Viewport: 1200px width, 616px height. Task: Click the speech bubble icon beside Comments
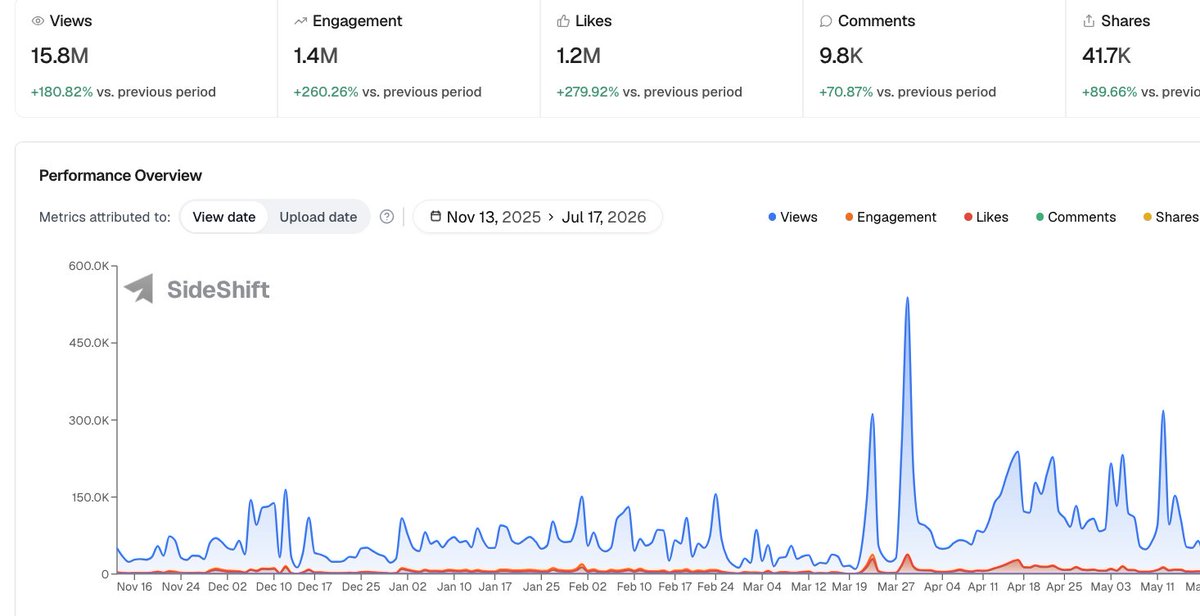826,21
